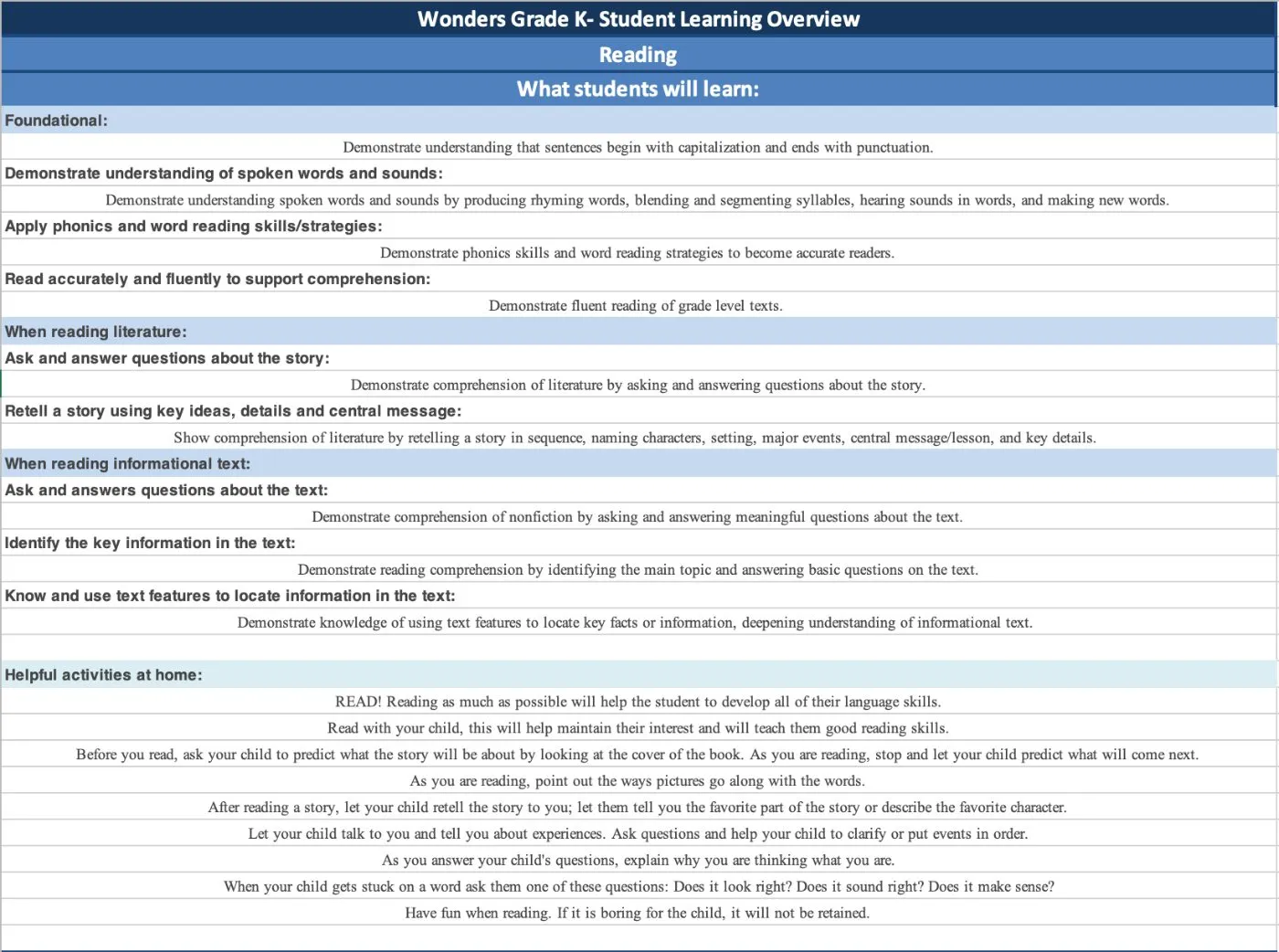
Task: Select the 'READ! Reading as much as possible' row
Action: pyautogui.click(x=639, y=702)
